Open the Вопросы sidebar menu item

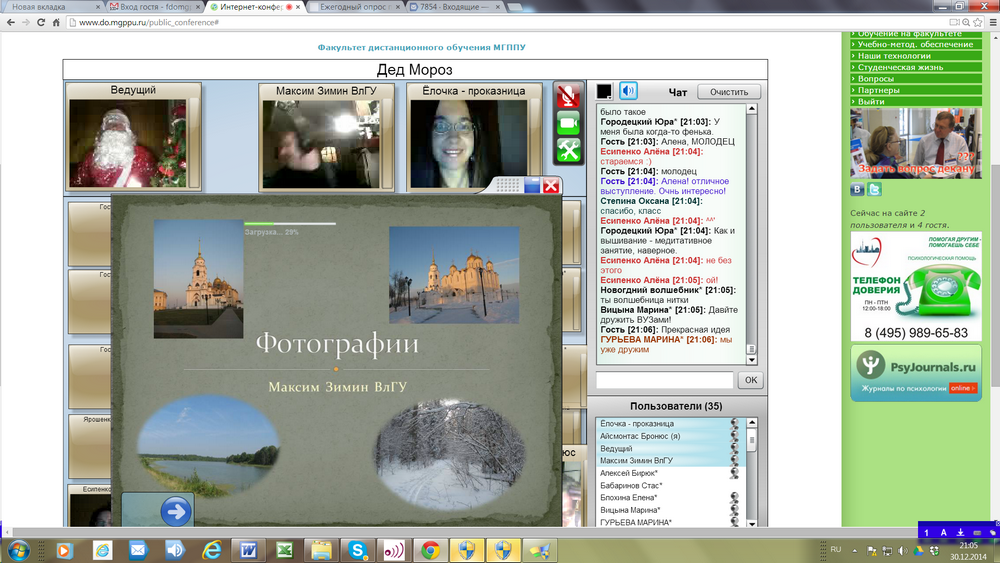point(875,78)
